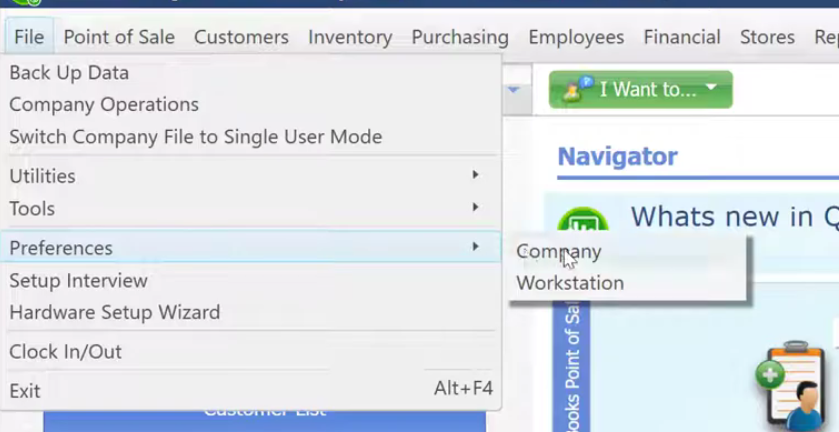The width and height of the screenshot is (839, 432).
Task: Select Company Operations menu entry
Action: click(250, 104)
